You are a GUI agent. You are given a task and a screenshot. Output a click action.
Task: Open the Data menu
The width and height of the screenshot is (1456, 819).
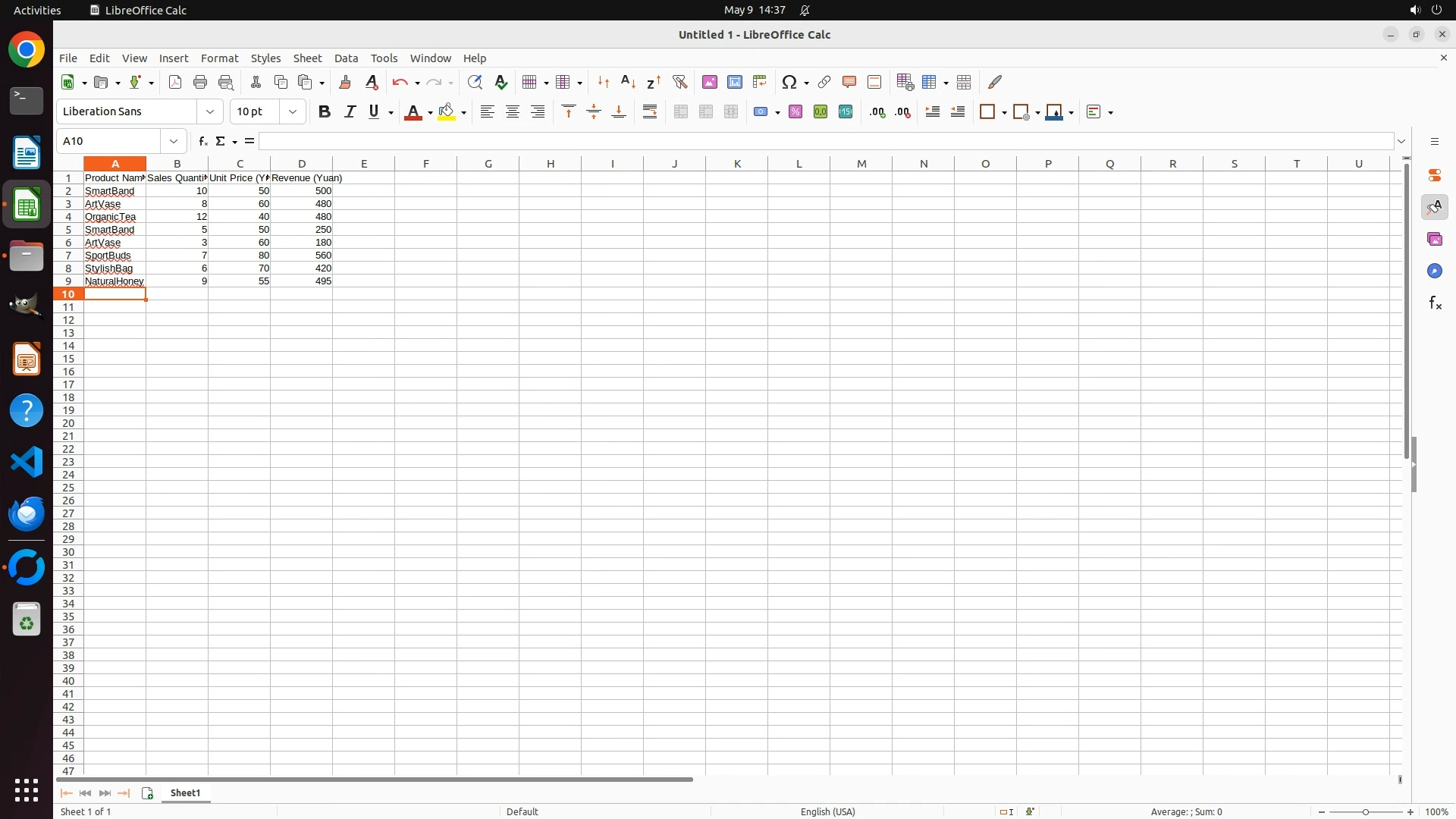pos(346,58)
